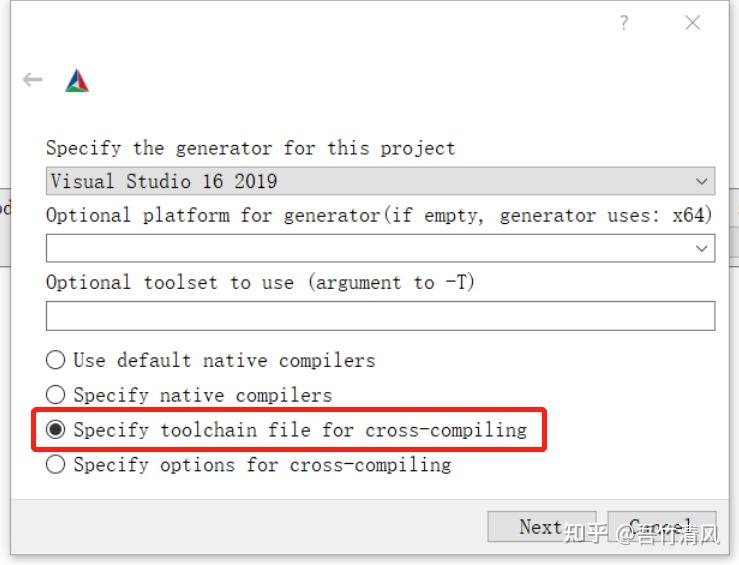Open the Visual Studio 16 2019 generator dropdown

(x=380, y=181)
